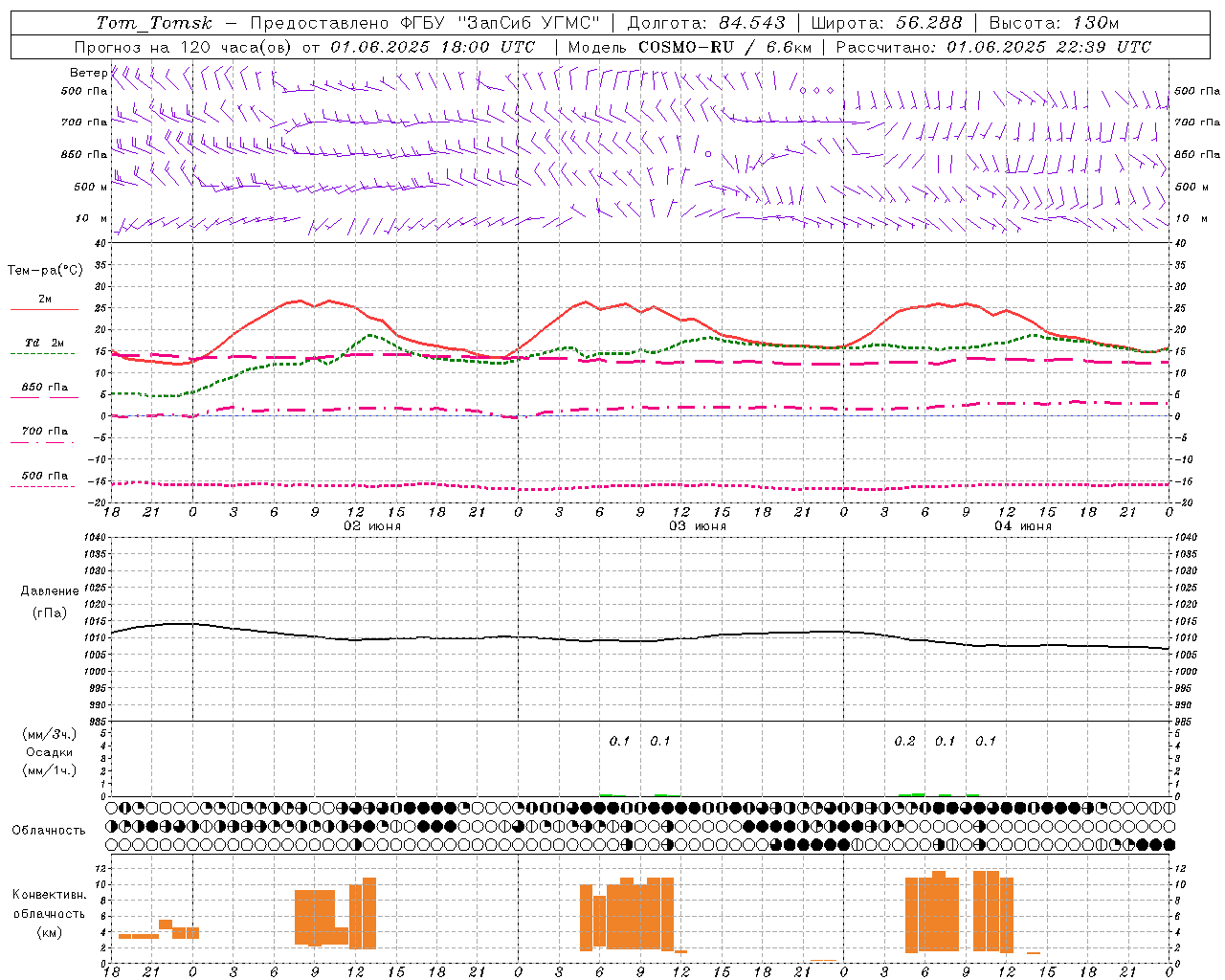Click the dotted line sample under temperature 500 гПа
Screen dimensions: 1225x980
42,487
